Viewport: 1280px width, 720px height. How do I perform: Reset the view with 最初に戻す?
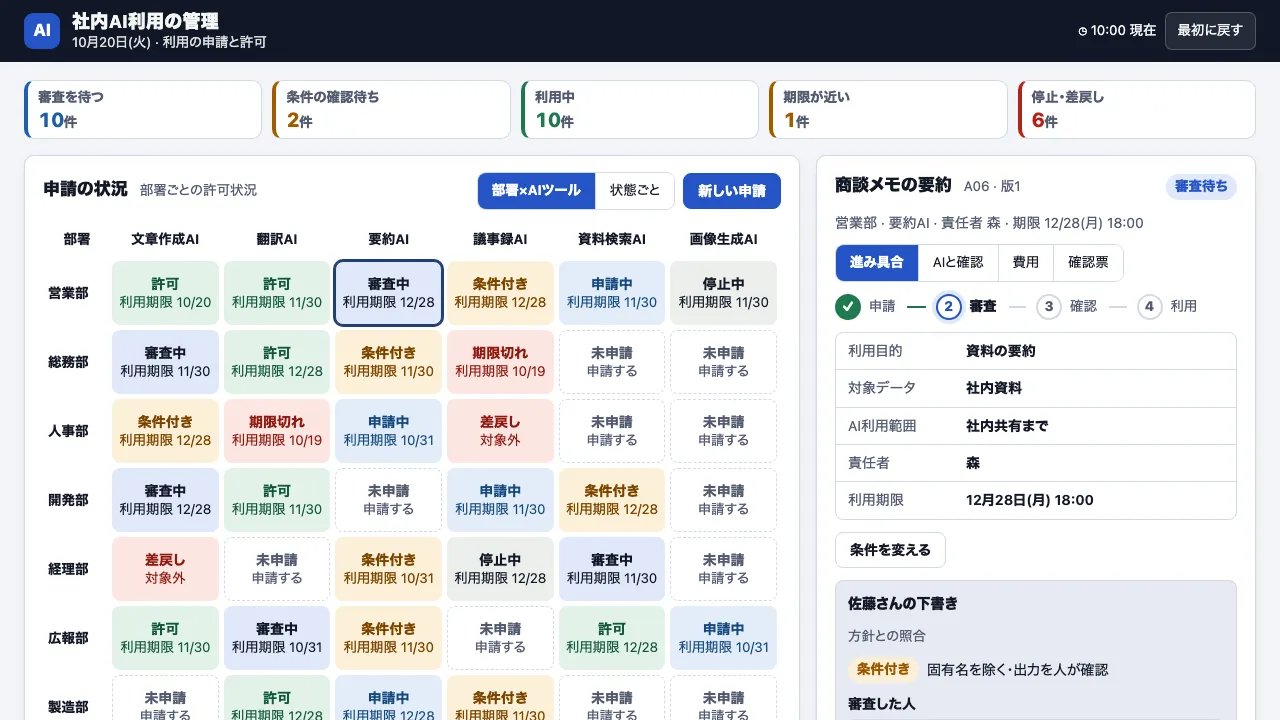click(x=1210, y=31)
